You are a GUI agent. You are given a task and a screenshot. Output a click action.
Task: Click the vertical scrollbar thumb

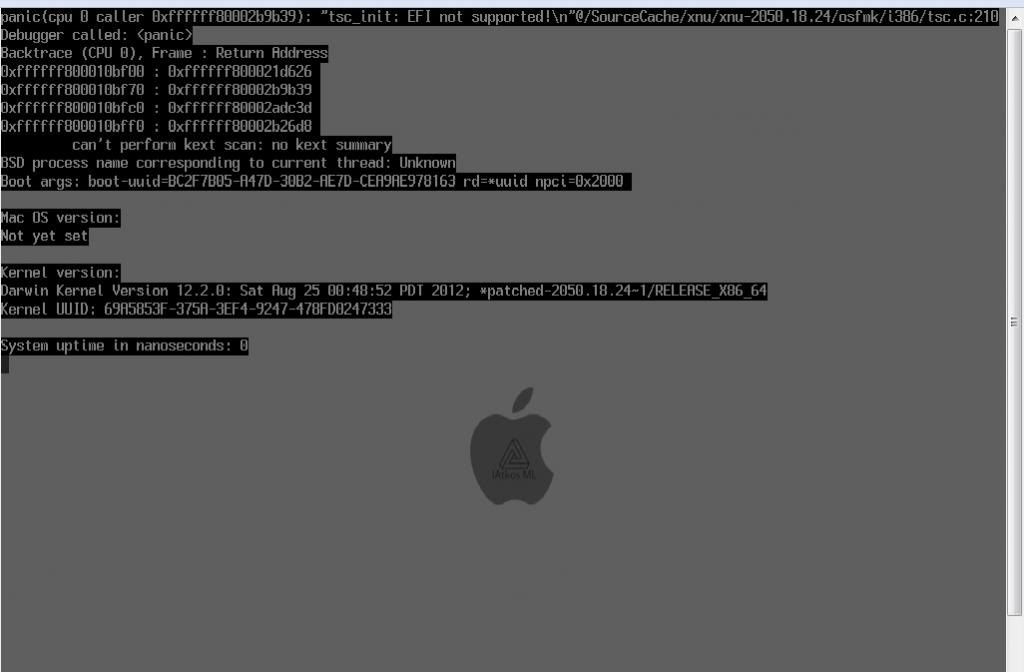[x=1014, y=321]
